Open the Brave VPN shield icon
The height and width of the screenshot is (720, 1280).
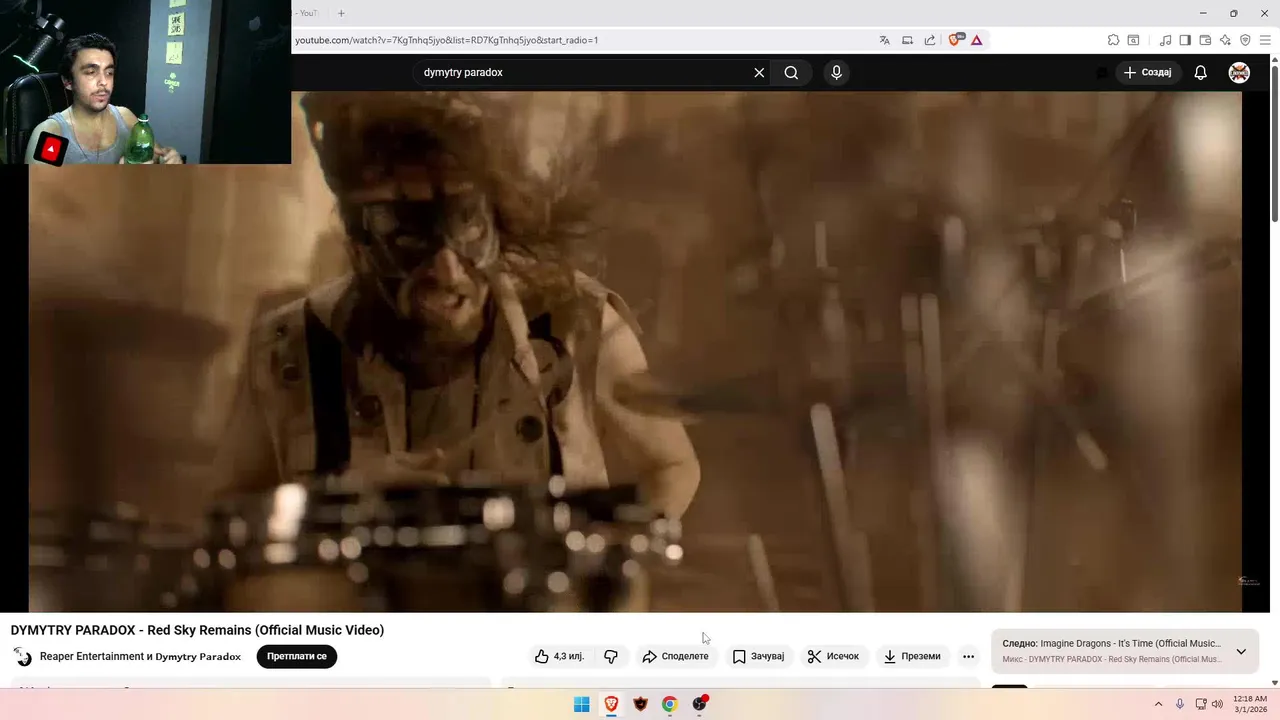(x=1245, y=40)
